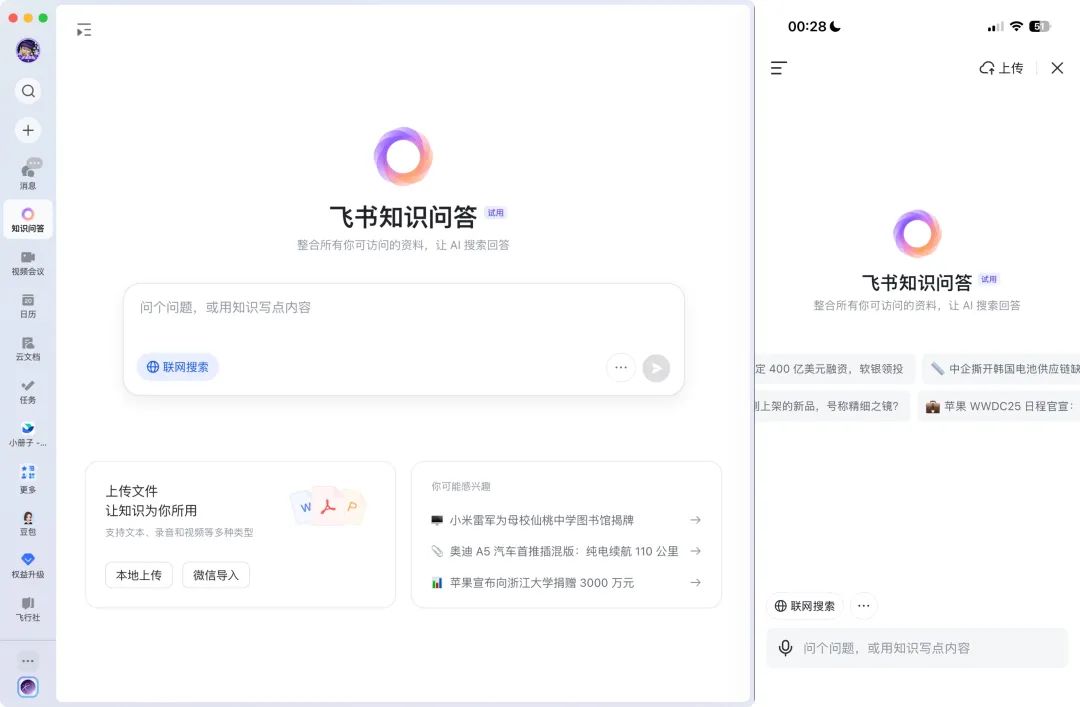Click the arrow beside the 小米雷军 suggestion
Viewport: 1080px width, 707px height.
pyautogui.click(x=696, y=520)
